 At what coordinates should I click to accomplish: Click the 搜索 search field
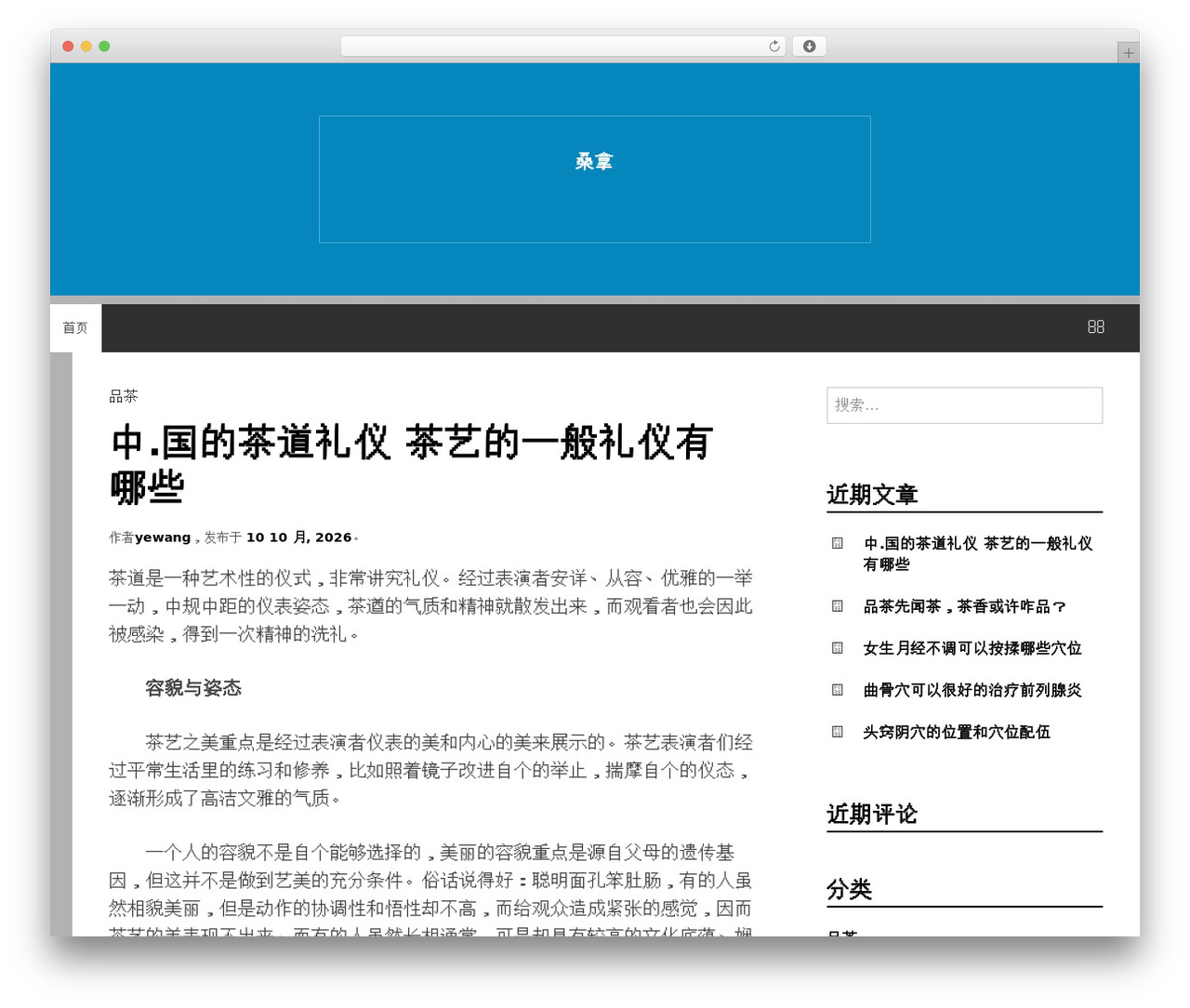pos(965,405)
